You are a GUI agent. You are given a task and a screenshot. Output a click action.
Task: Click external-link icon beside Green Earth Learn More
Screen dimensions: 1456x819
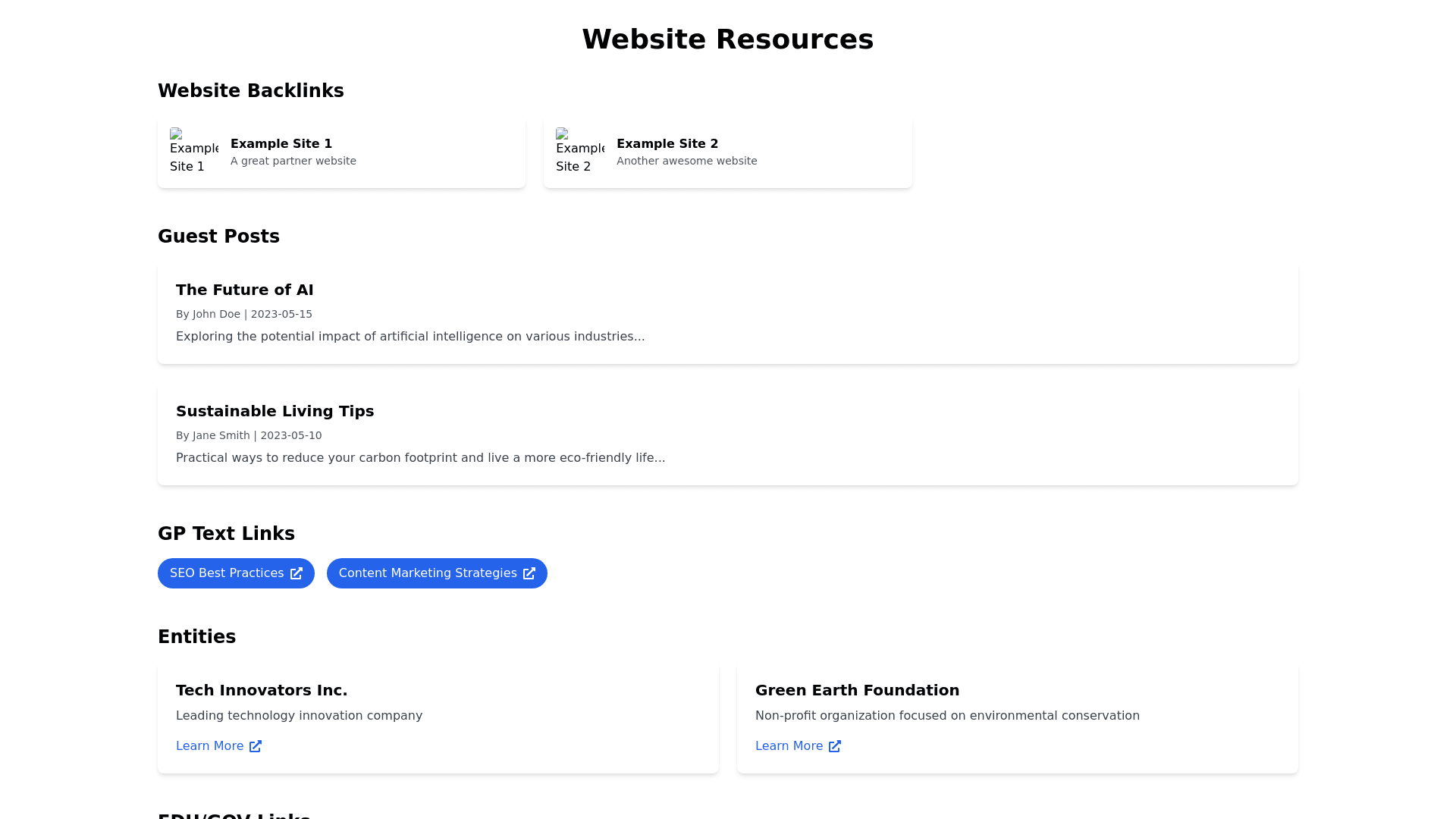[835, 747]
